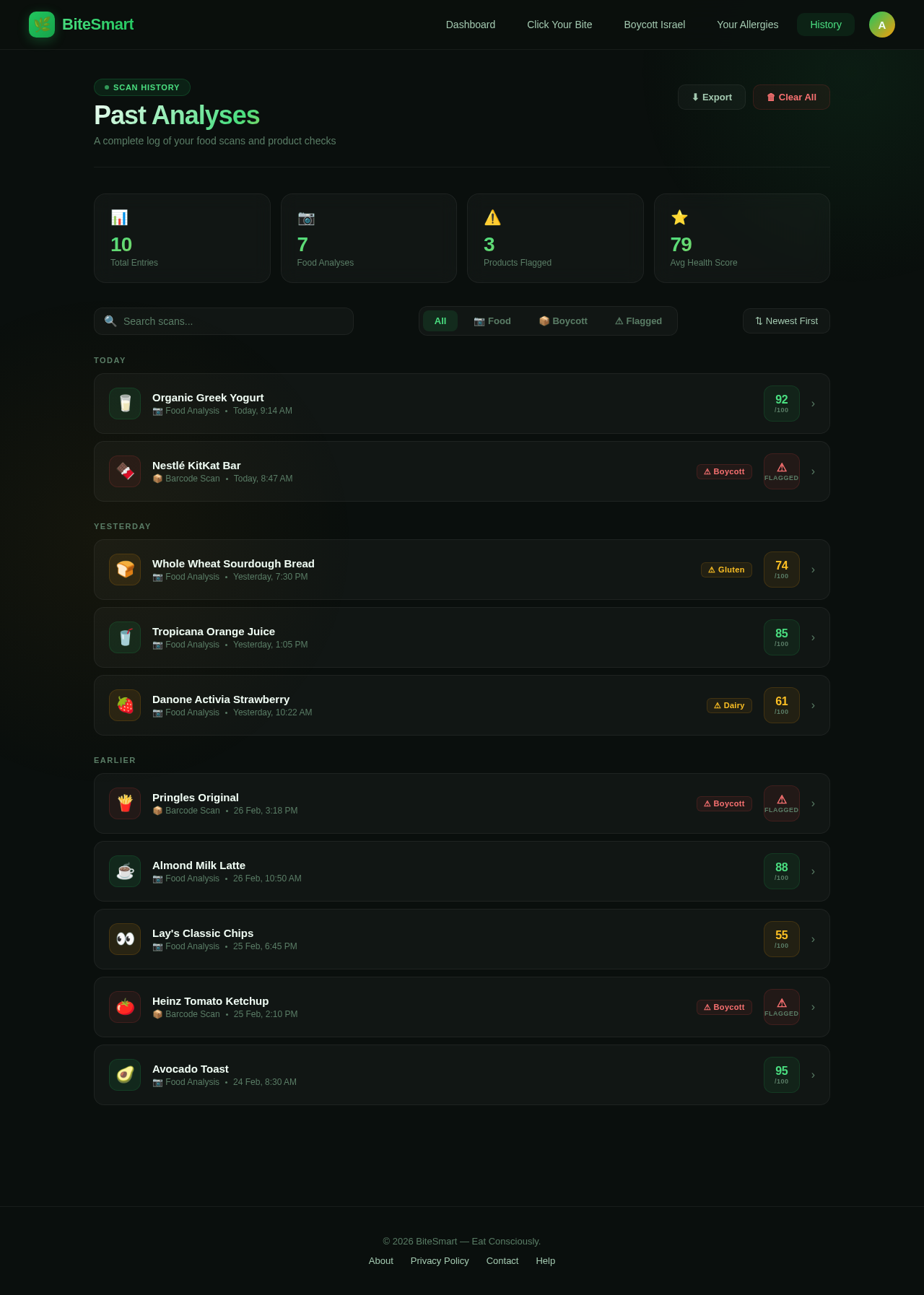
Task: Open the user avatar profile icon
Action: tap(881, 25)
